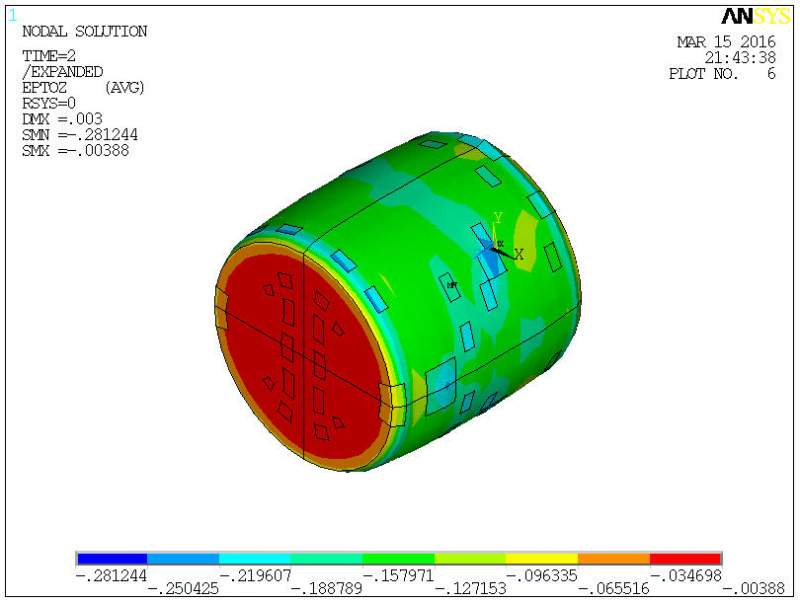The width and height of the screenshot is (800, 602).
Task: Click the 21:43:38 timestamp
Action: [x=740, y=58]
